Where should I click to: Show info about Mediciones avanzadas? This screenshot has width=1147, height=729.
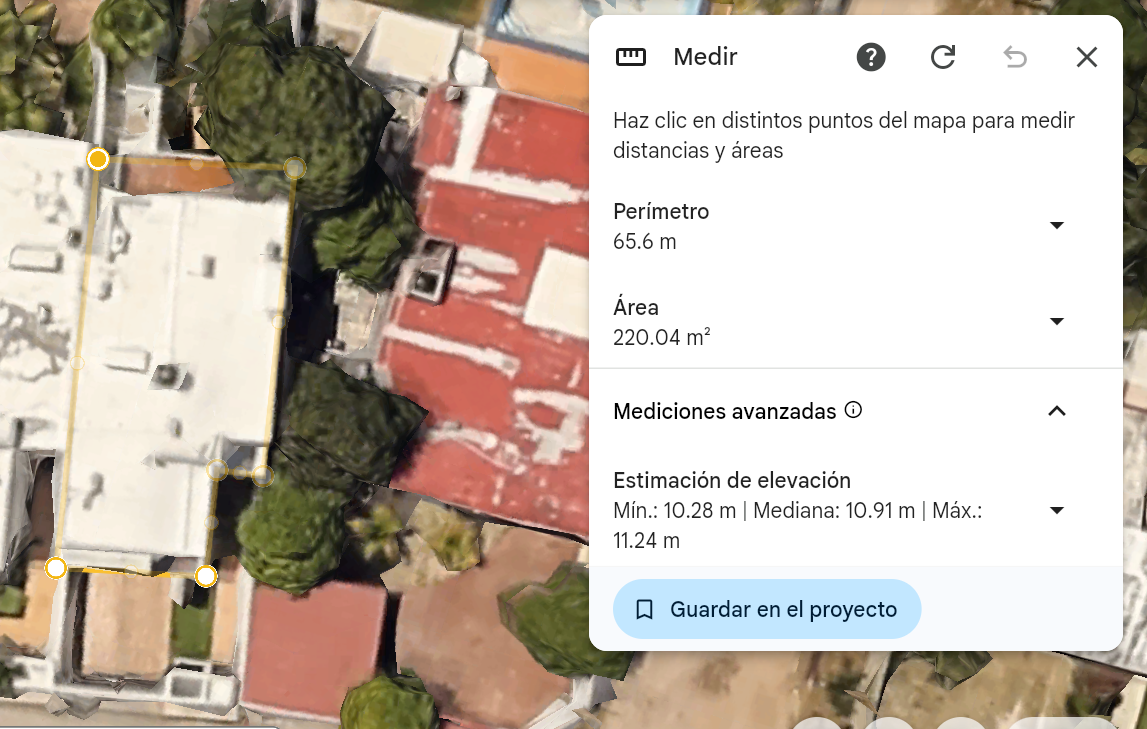[x=853, y=410]
